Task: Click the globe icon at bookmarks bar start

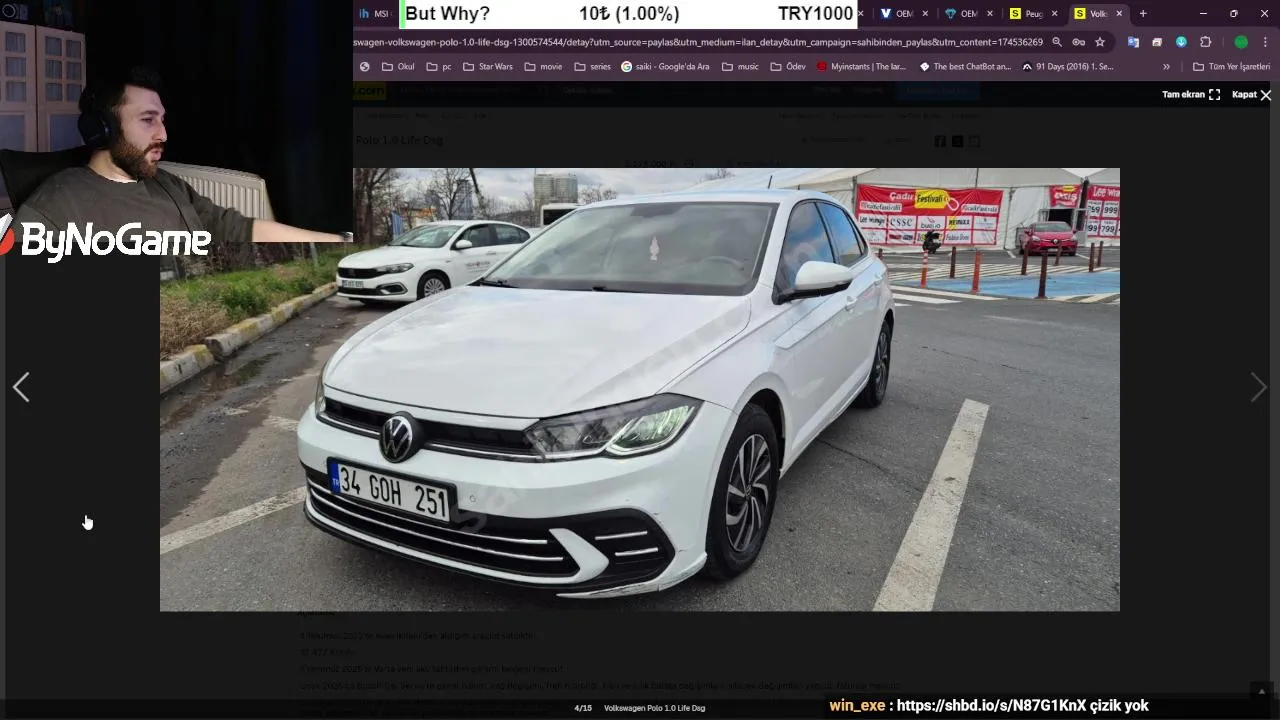Action: pyautogui.click(x=365, y=67)
